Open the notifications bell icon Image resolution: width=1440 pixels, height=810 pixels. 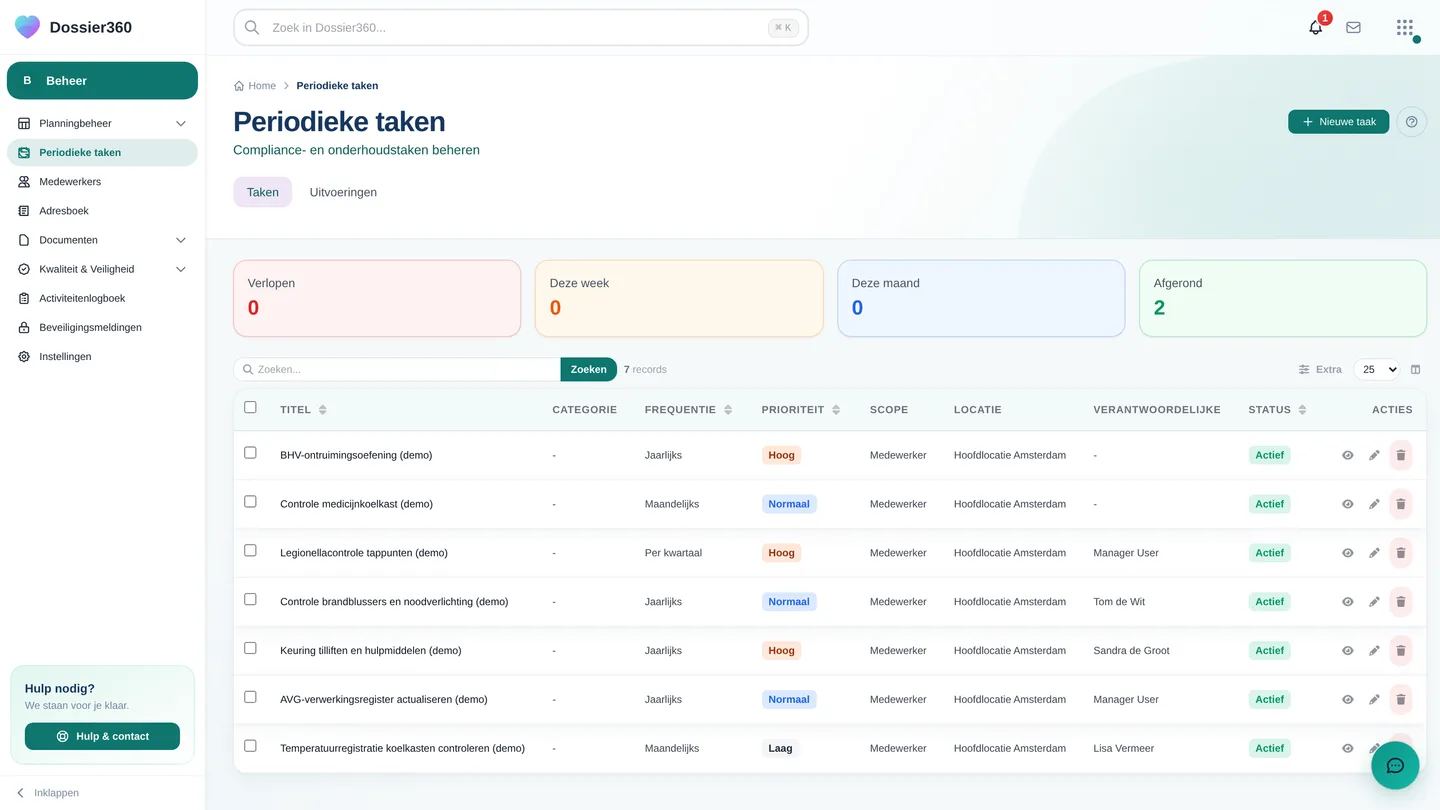1315,28
